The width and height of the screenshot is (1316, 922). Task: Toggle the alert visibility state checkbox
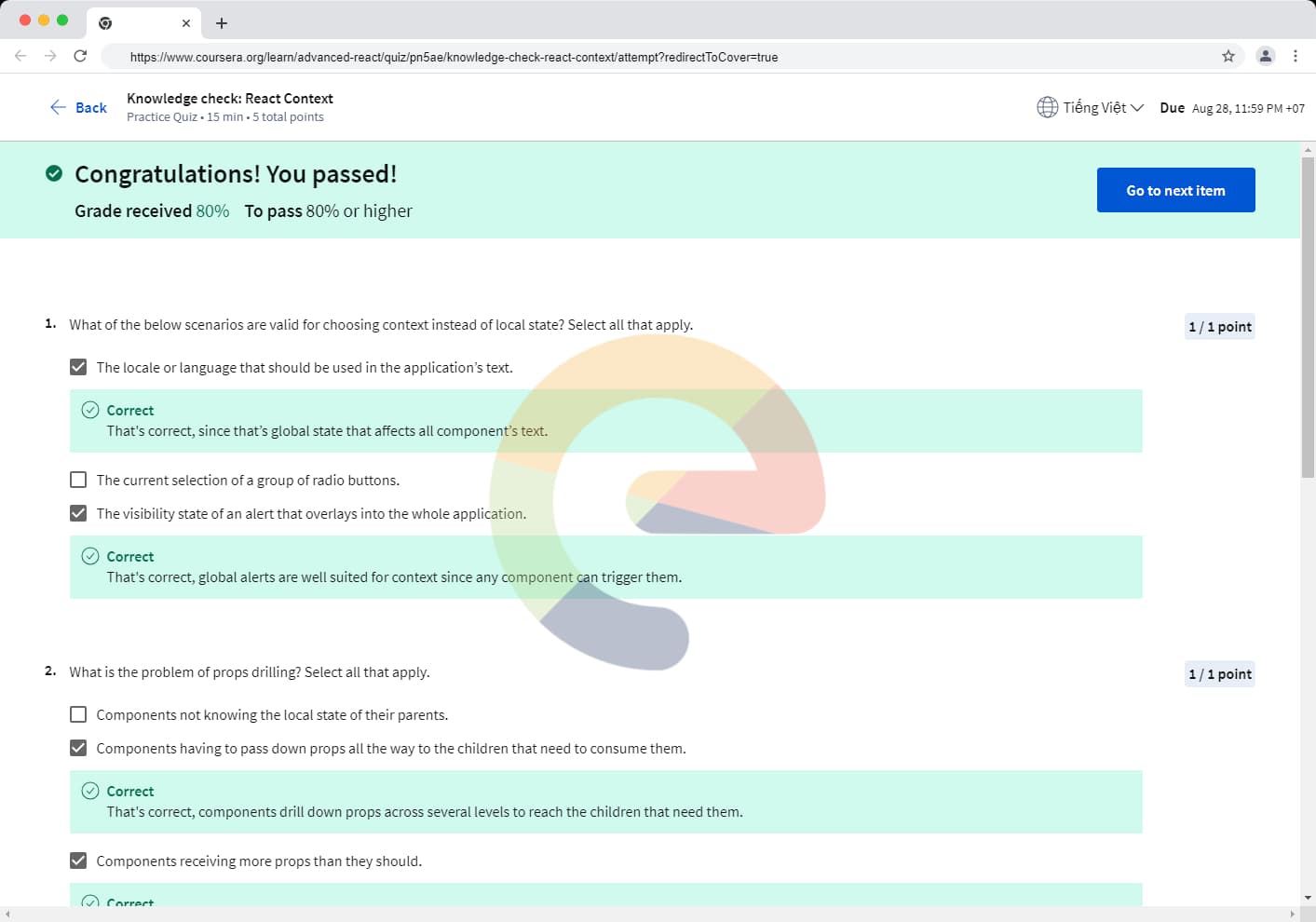coord(78,513)
